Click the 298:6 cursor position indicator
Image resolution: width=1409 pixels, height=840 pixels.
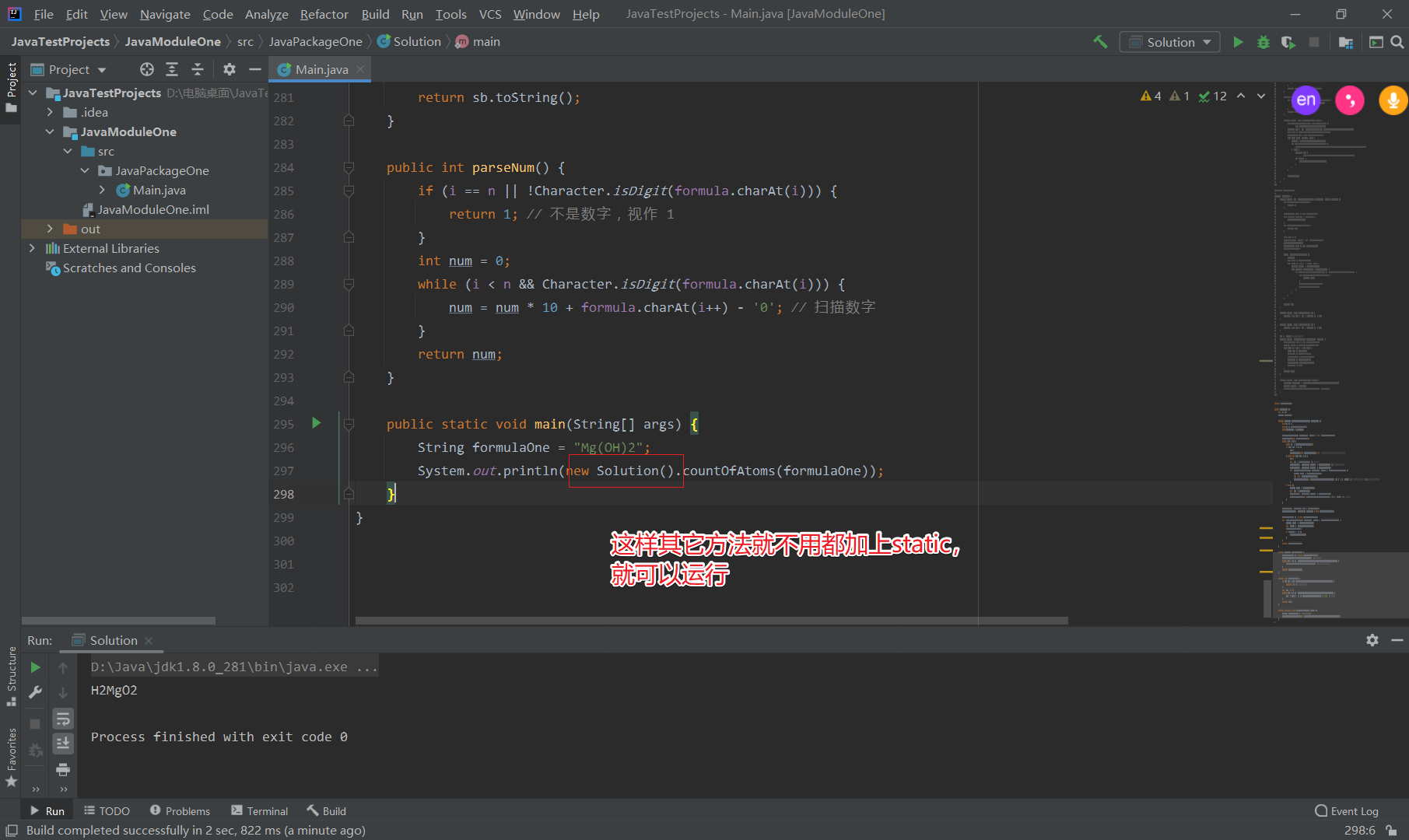1359,831
